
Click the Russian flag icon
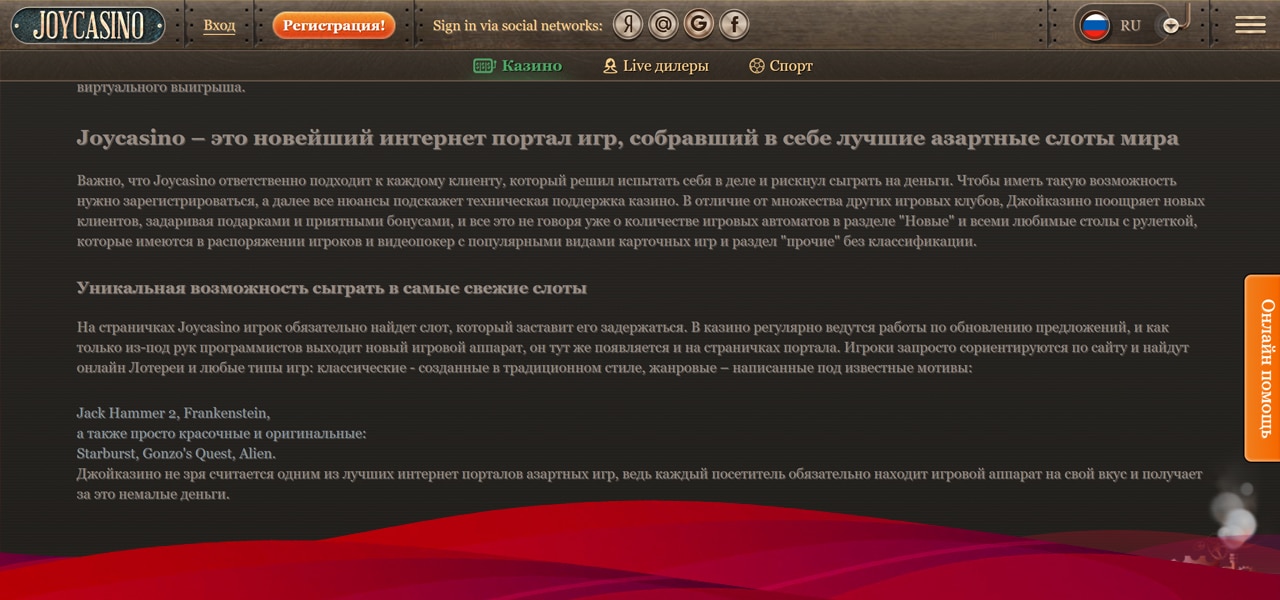click(1095, 24)
